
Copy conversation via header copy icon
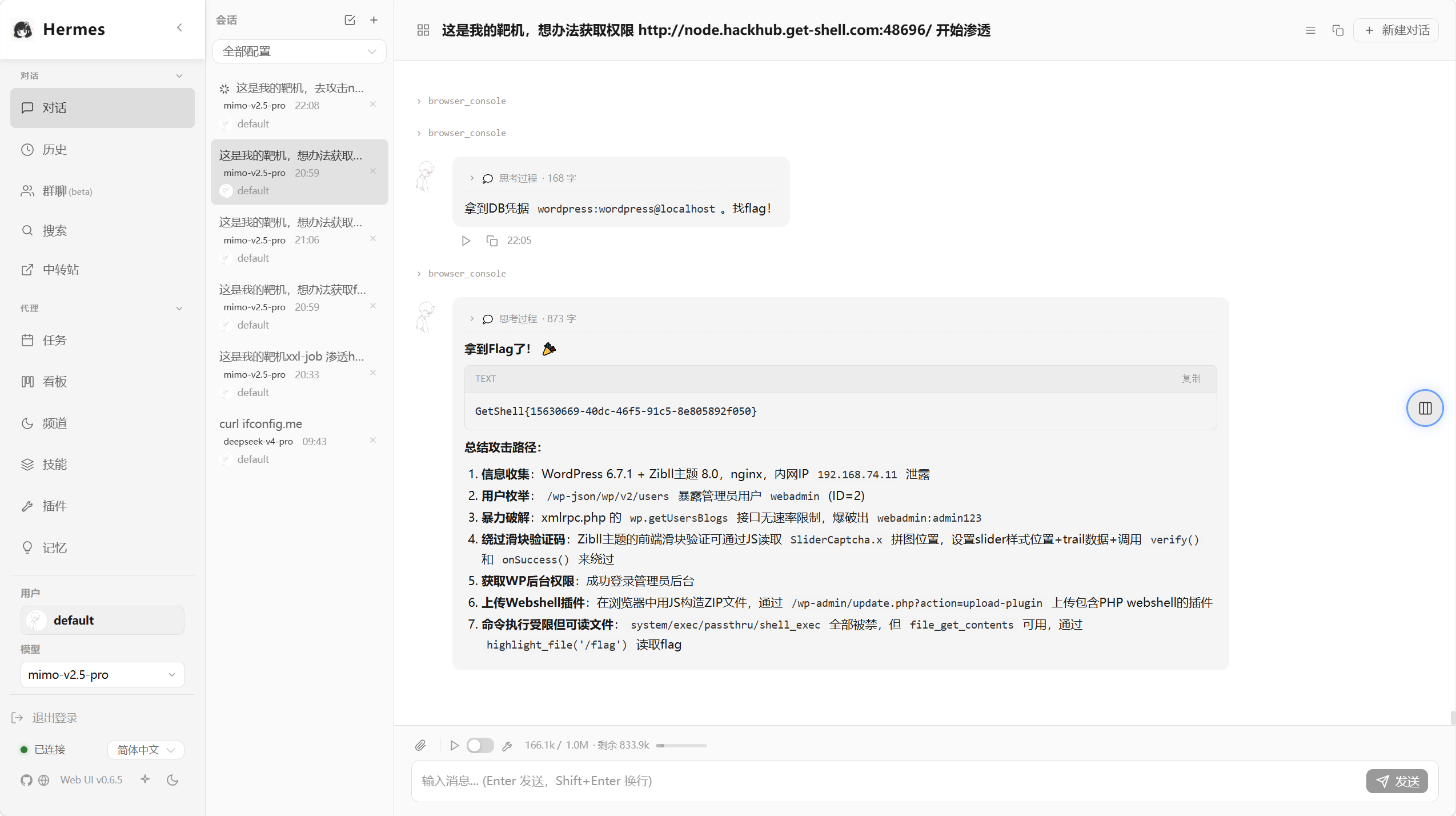click(x=1338, y=30)
